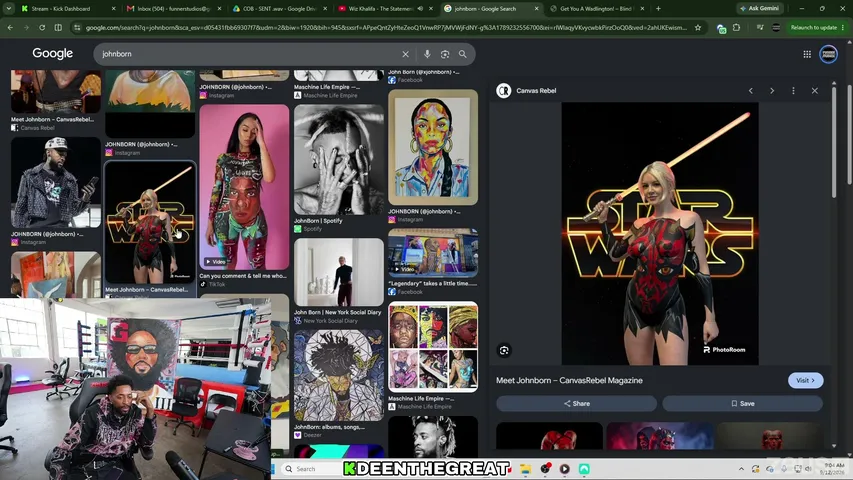Click the address bar URL
Screen dimensions: 853x480
tap(386, 27)
